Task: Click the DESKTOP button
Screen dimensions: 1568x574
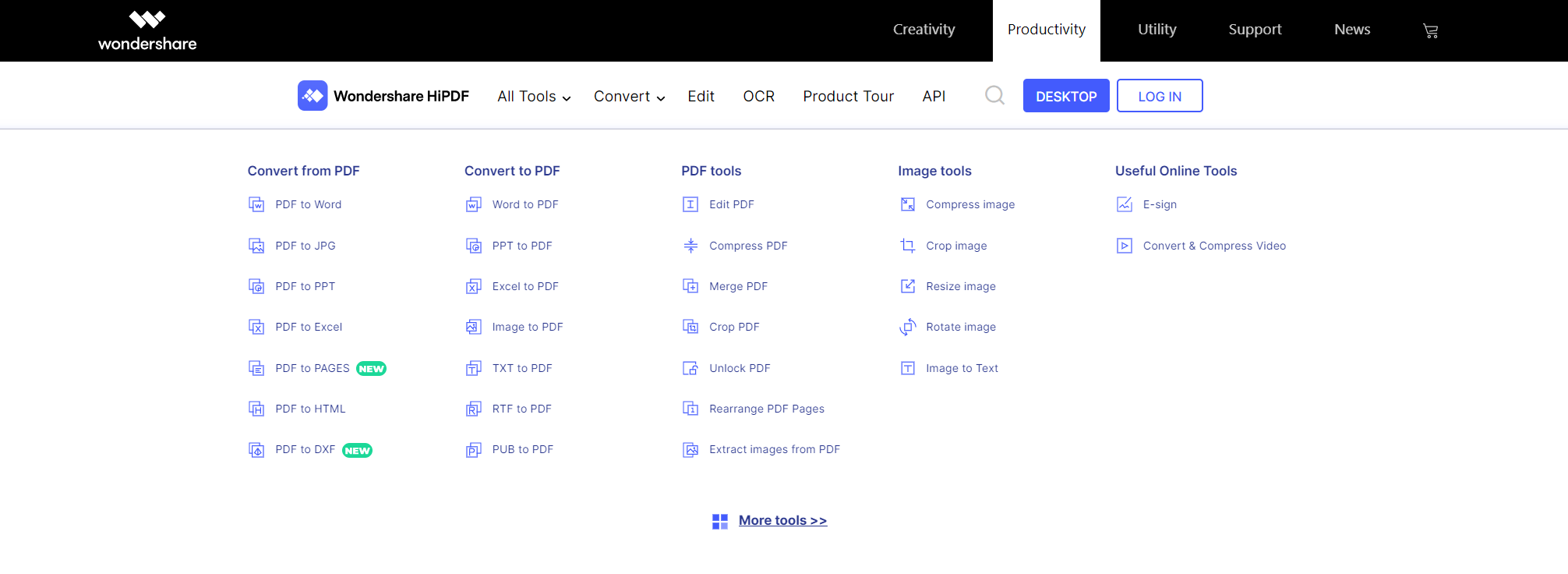Action: [1065, 96]
